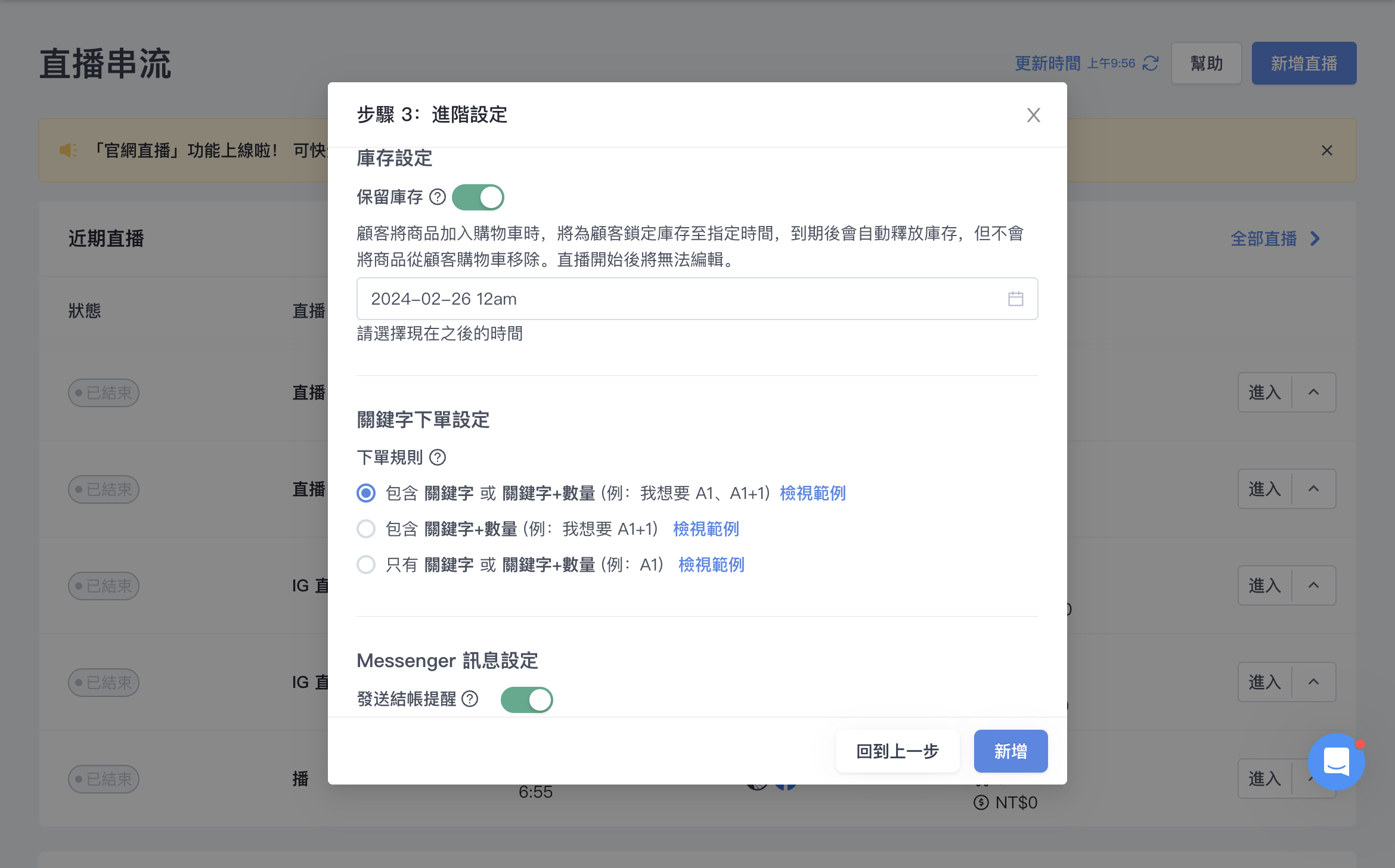Click the 新增 button in dialog
This screenshot has width=1395, height=868.
click(1011, 751)
